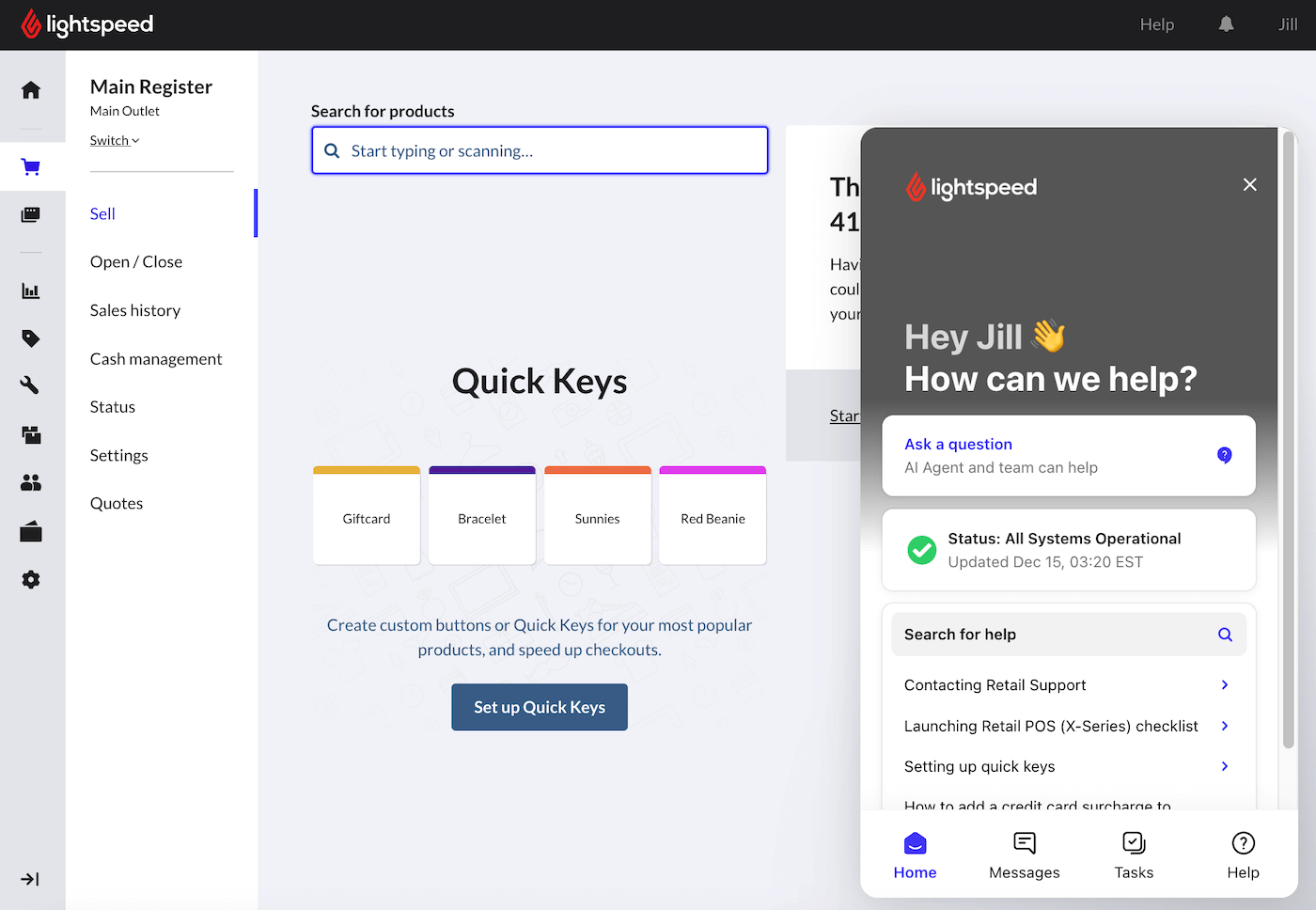Open the Customers people icon
This screenshot has width=1316, height=910.
coord(31,483)
